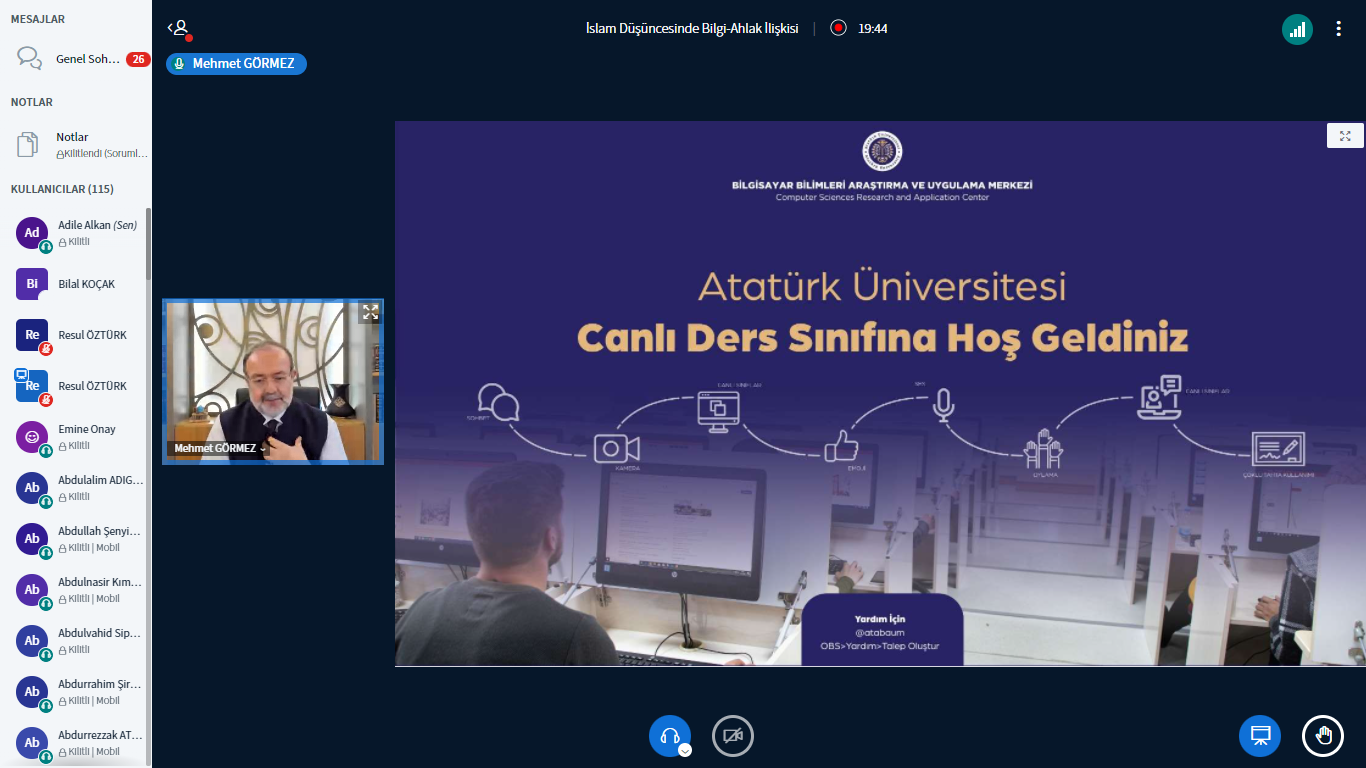The width and height of the screenshot is (1366, 768).
Task: Open the Notlar shared notes item
Action: [x=100, y=145]
